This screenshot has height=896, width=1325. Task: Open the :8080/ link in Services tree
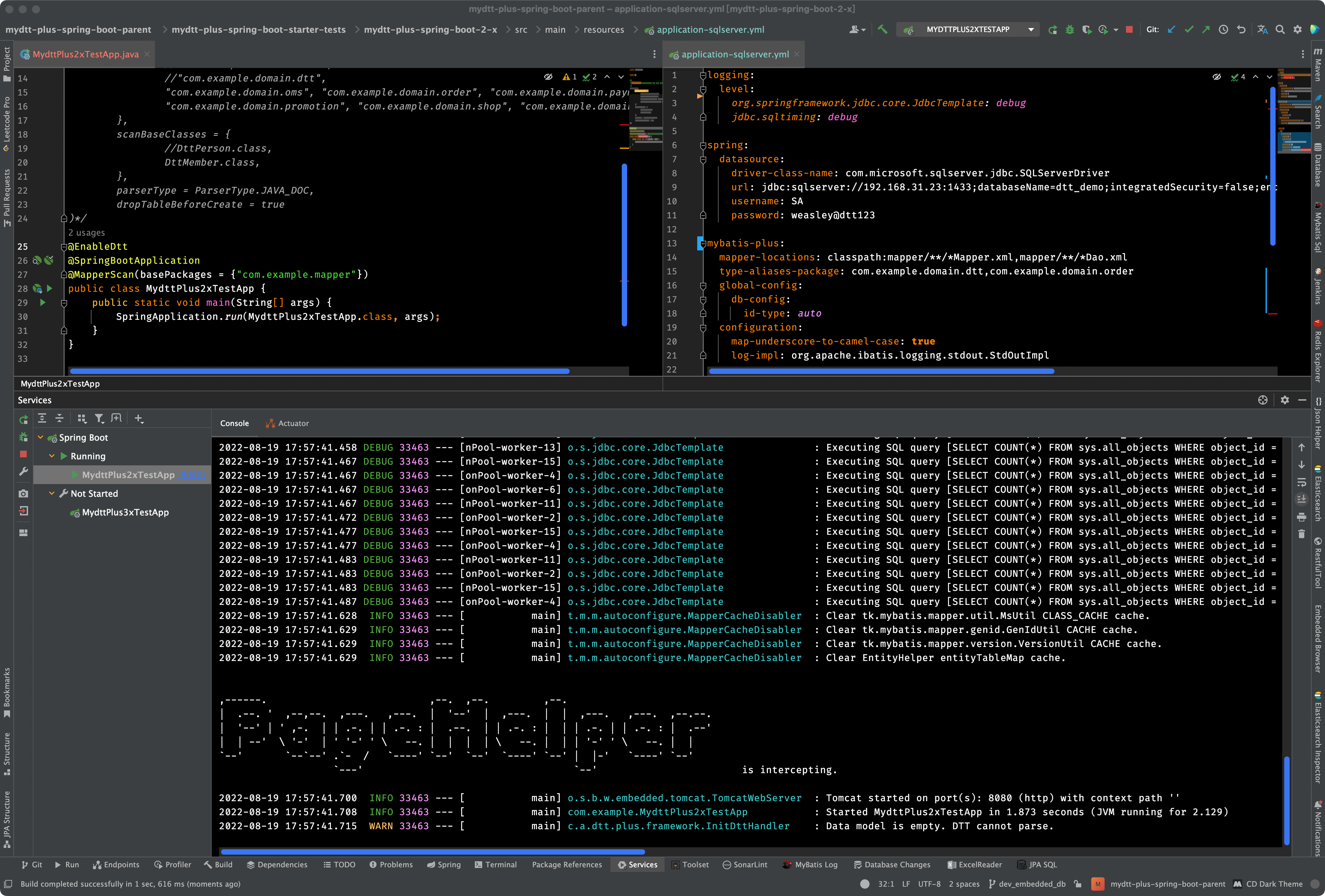click(192, 475)
